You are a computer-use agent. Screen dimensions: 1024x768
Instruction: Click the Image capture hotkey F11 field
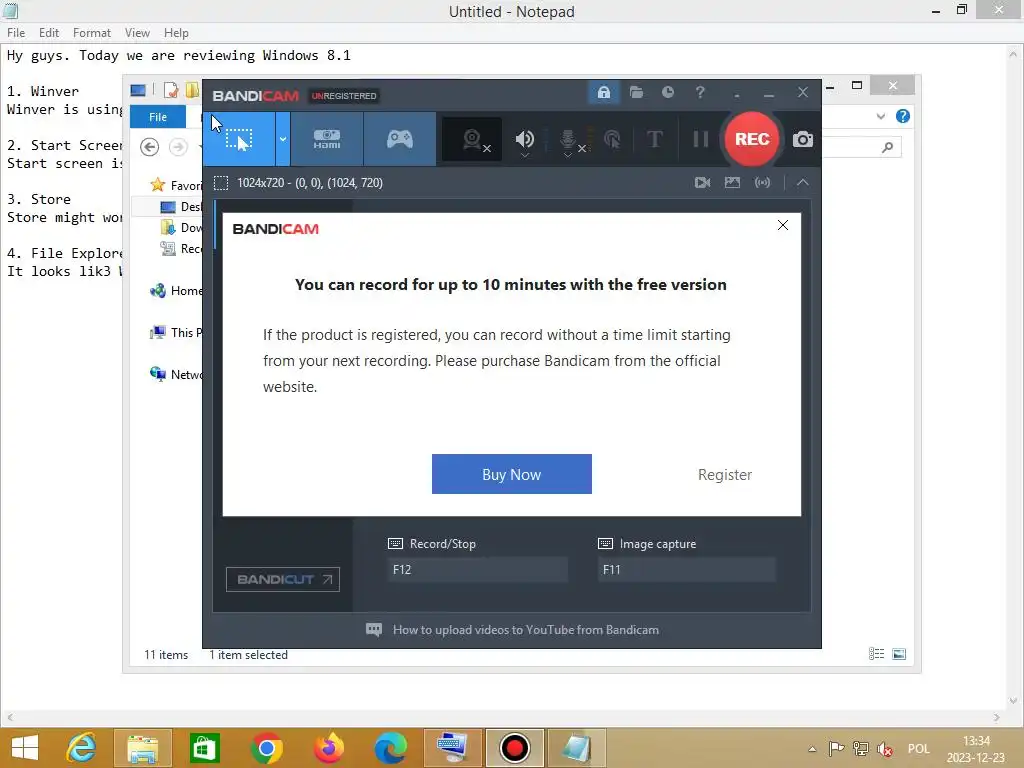click(686, 569)
